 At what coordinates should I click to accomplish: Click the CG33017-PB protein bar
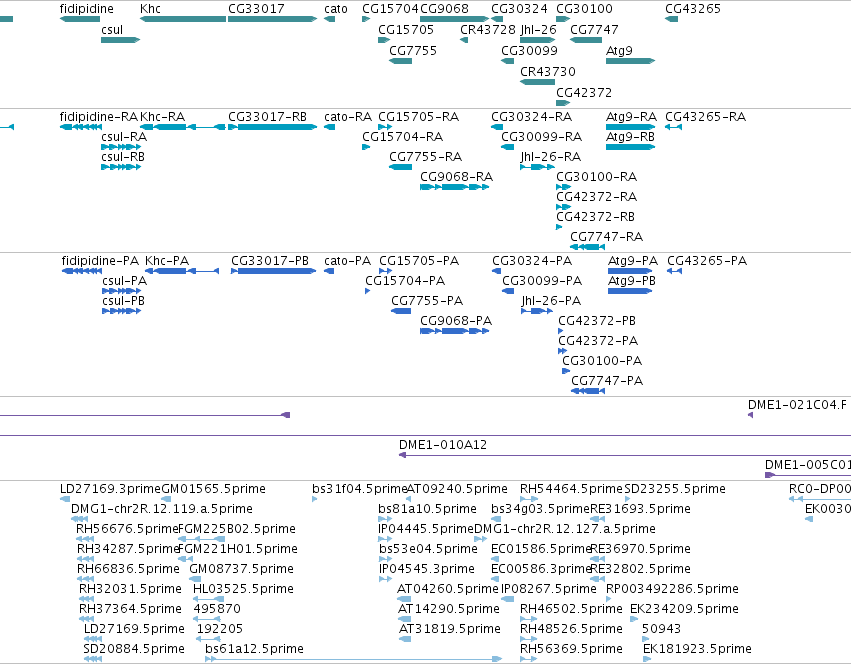click(274, 271)
